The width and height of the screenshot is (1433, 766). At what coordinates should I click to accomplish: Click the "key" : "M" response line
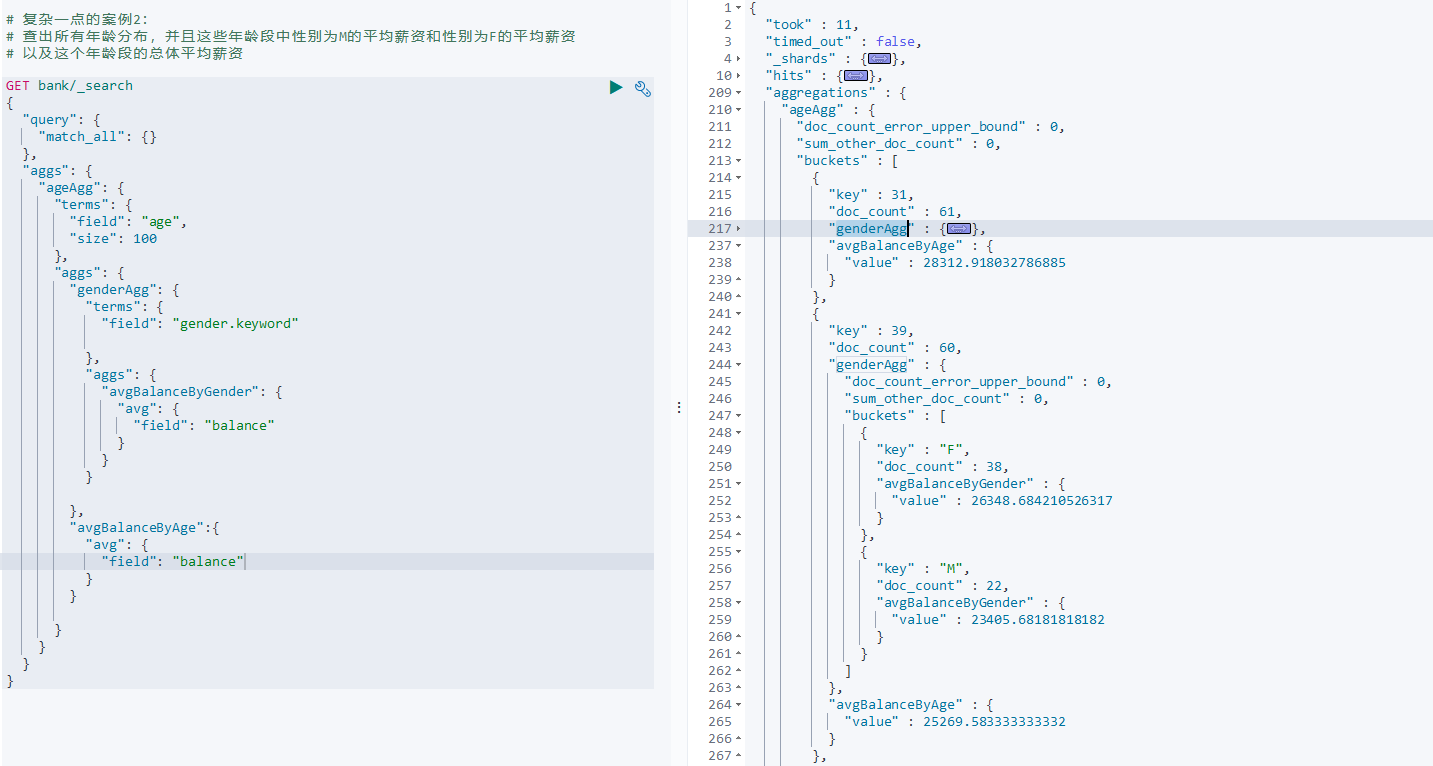pos(923,569)
